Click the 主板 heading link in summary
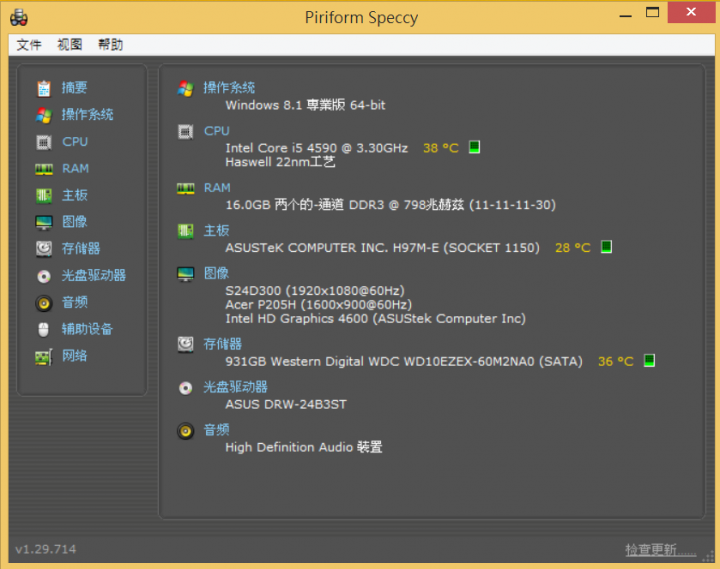The width and height of the screenshot is (720, 569). [x=216, y=231]
